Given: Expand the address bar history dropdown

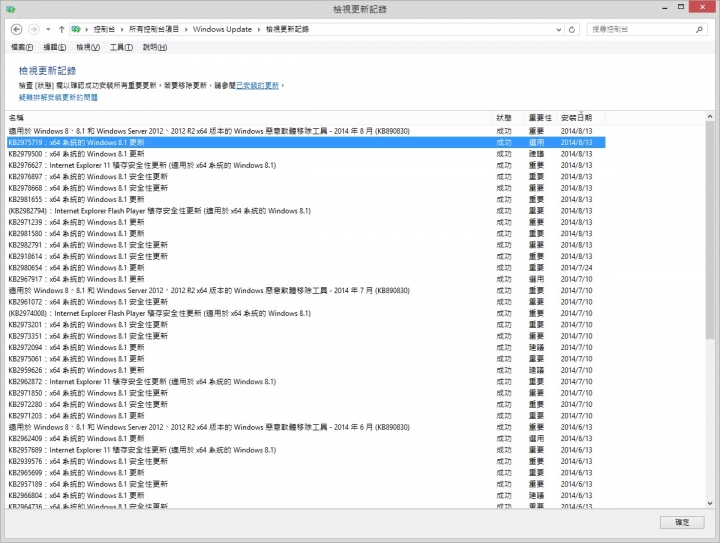Looking at the screenshot, I should pos(559,29).
